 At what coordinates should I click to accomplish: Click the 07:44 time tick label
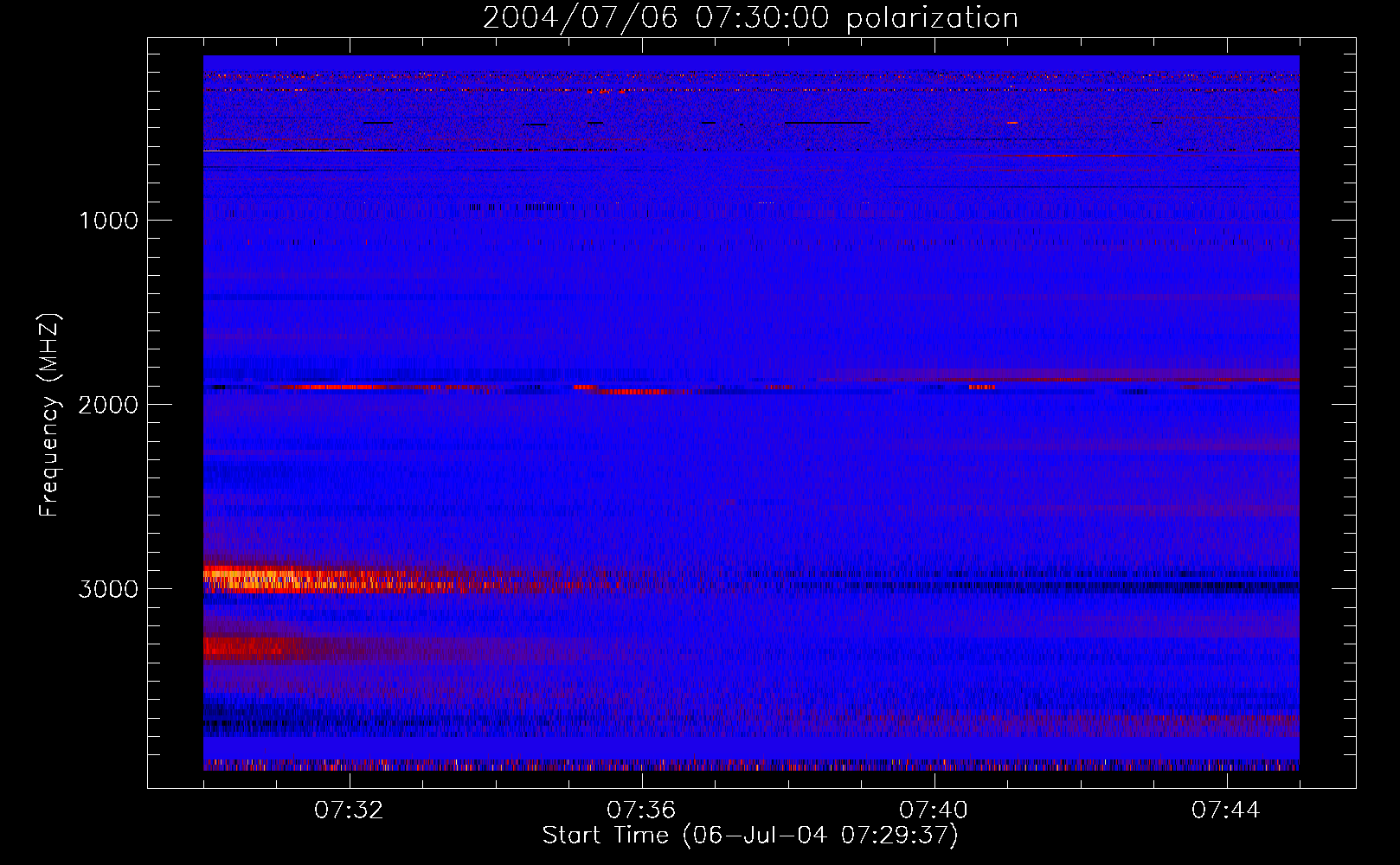[1226, 811]
